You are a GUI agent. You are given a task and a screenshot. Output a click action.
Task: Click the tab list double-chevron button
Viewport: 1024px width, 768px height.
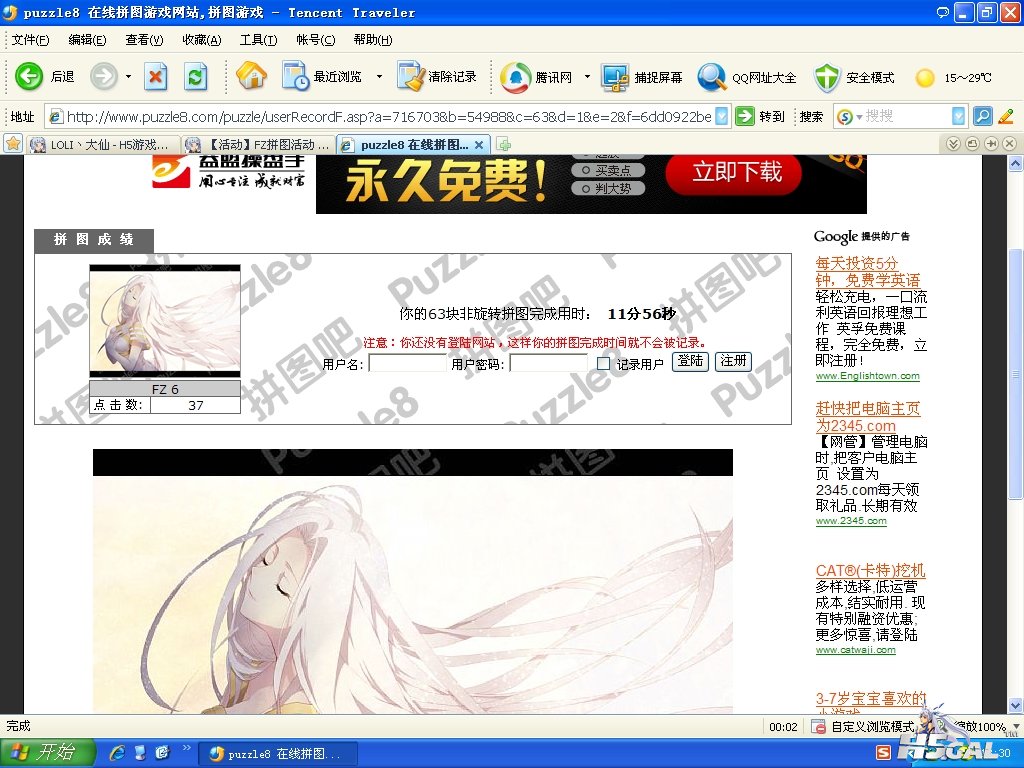(x=953, y=144)
